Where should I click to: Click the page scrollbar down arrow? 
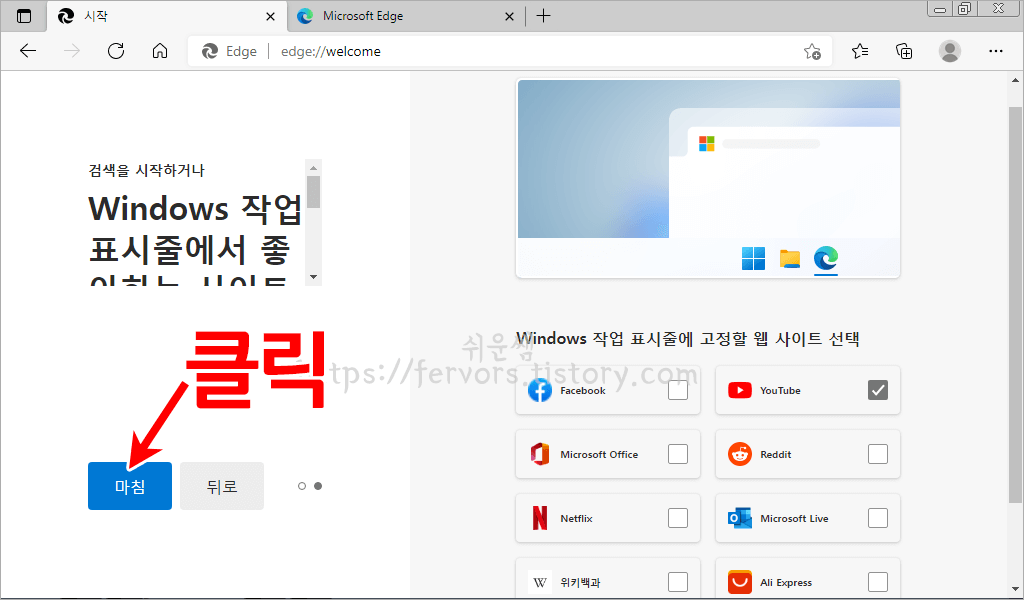[1016, 588]
